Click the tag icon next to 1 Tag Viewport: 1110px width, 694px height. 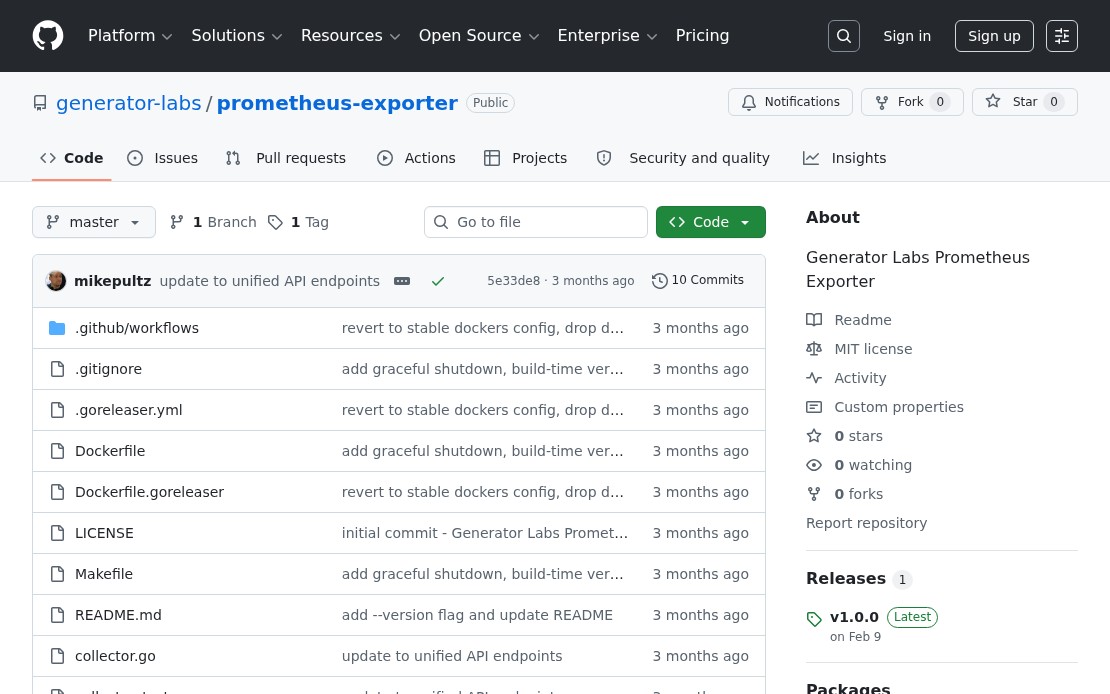[275, 222]
